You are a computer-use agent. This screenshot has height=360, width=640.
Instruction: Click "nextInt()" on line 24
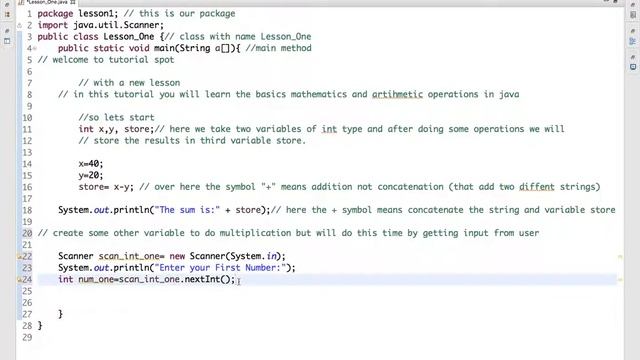[x=207, y=280]
